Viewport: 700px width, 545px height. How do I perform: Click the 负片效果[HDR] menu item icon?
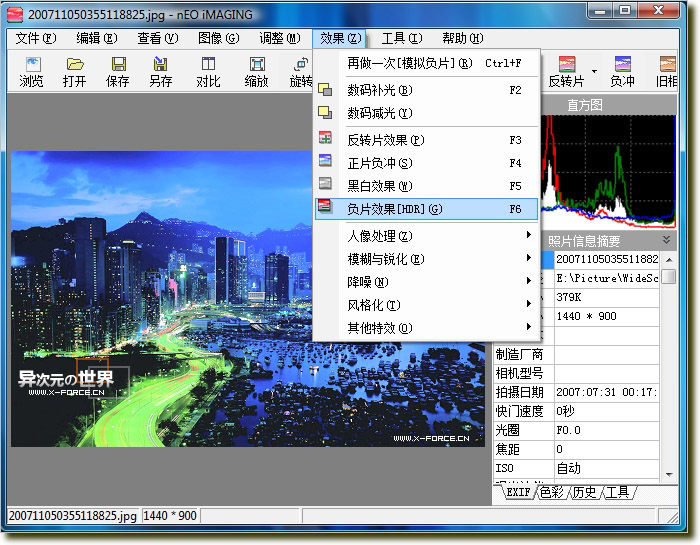(x=325, y=206)
